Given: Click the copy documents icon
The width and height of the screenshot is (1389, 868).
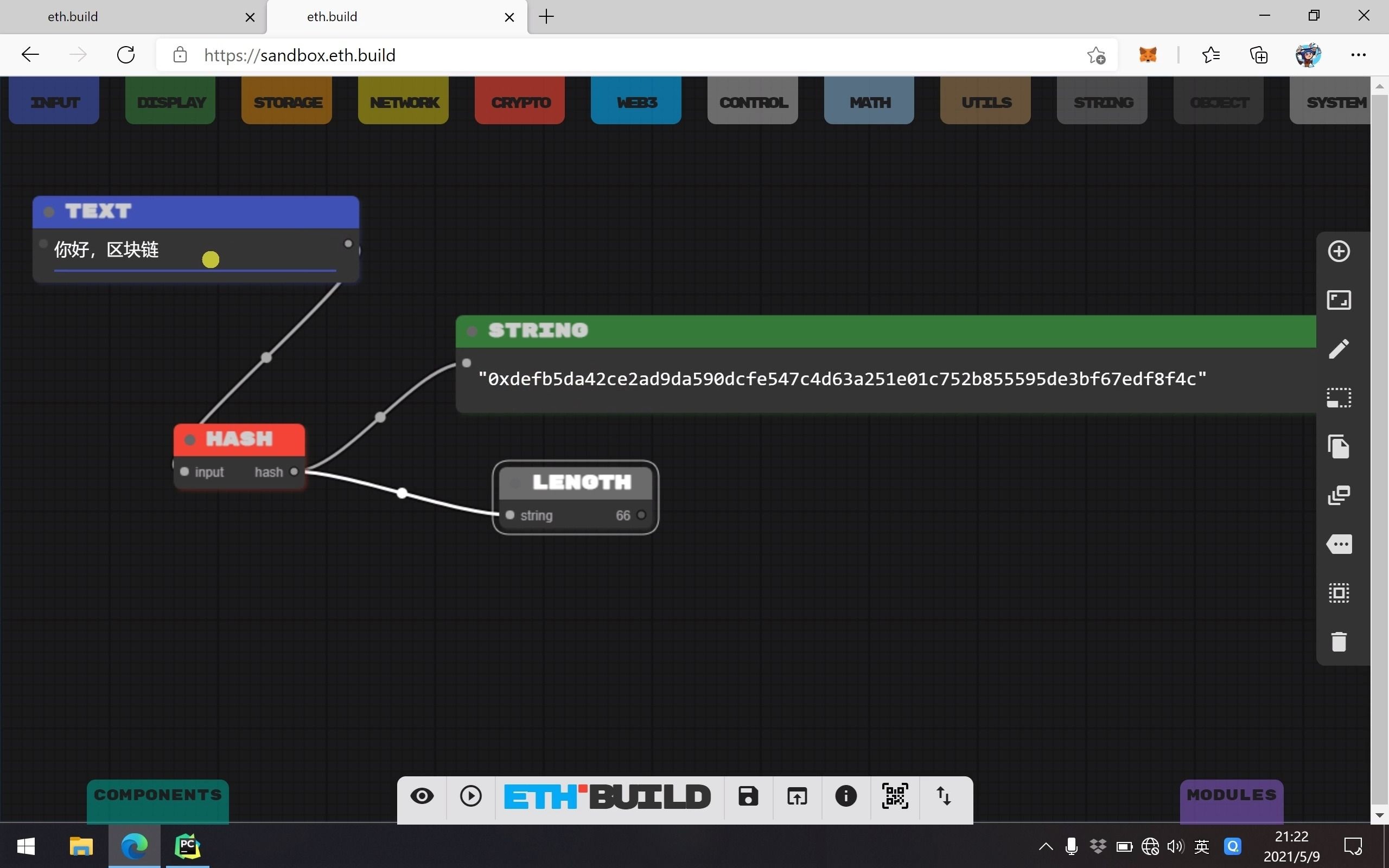Looking at the screenshot, I should pos(1339,446).
